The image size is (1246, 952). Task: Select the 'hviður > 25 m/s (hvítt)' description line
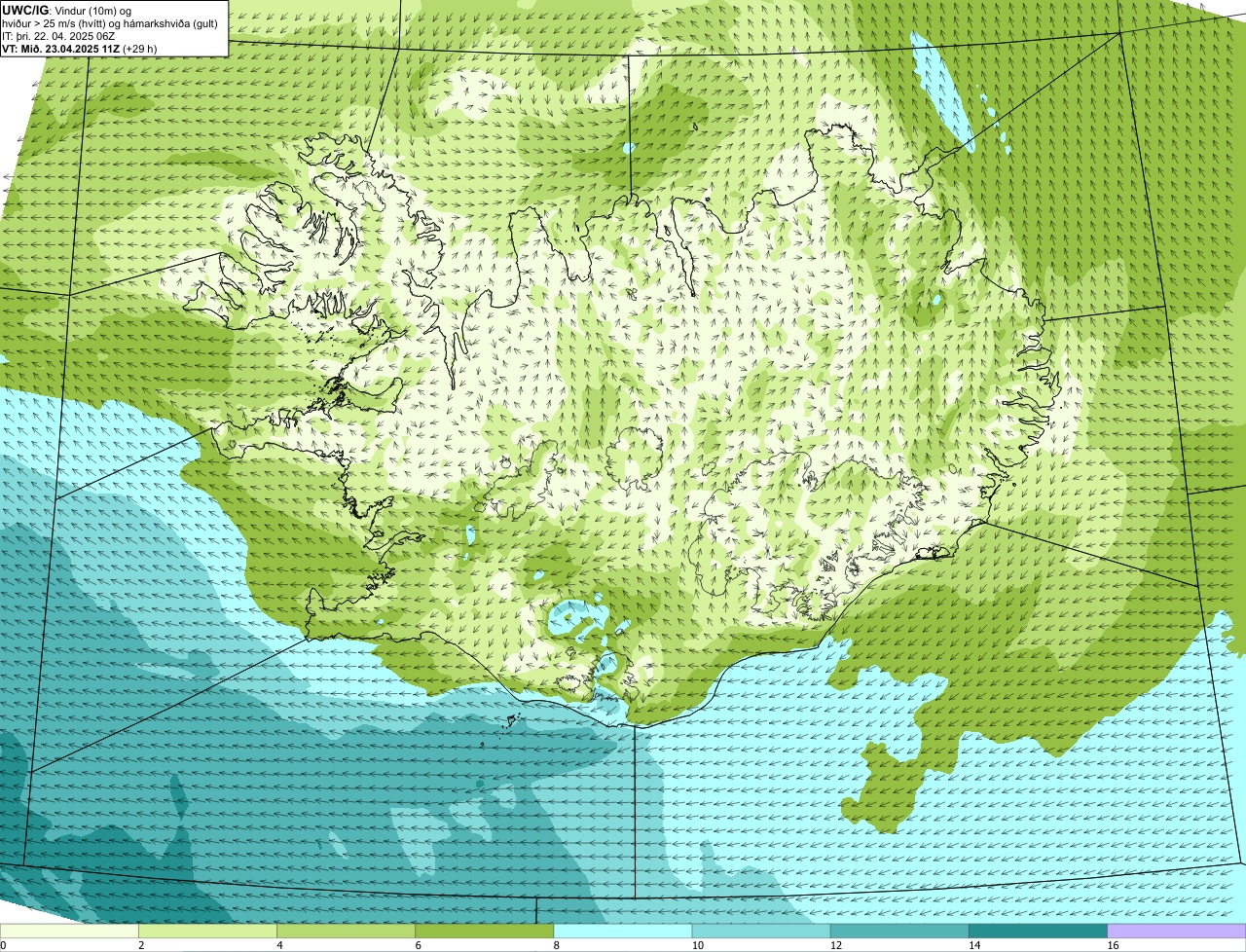click(110, 23)
